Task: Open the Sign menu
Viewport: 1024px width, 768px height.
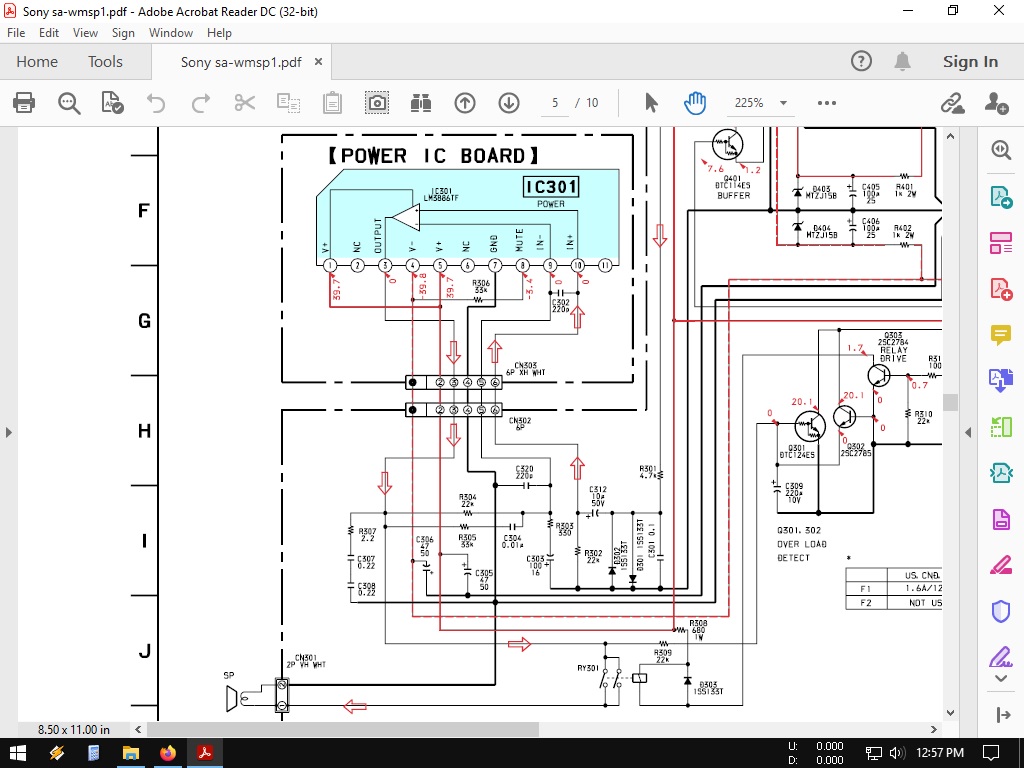Action: 123,33
